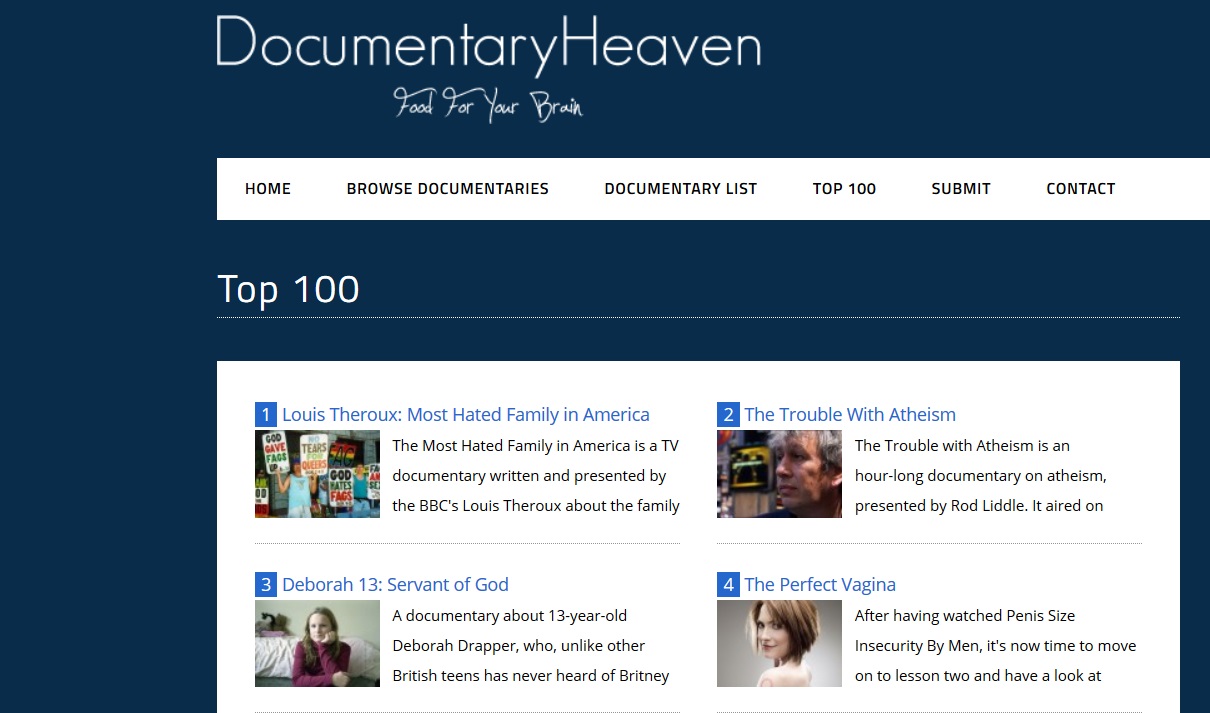
Task: Open The Perfect Vagina title link
Action: point(819,585)
